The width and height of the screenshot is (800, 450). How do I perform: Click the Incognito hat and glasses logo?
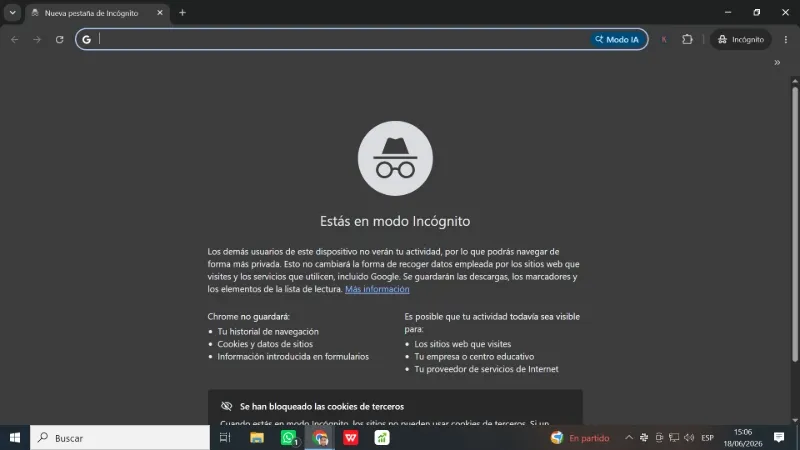tap(395, 158)
